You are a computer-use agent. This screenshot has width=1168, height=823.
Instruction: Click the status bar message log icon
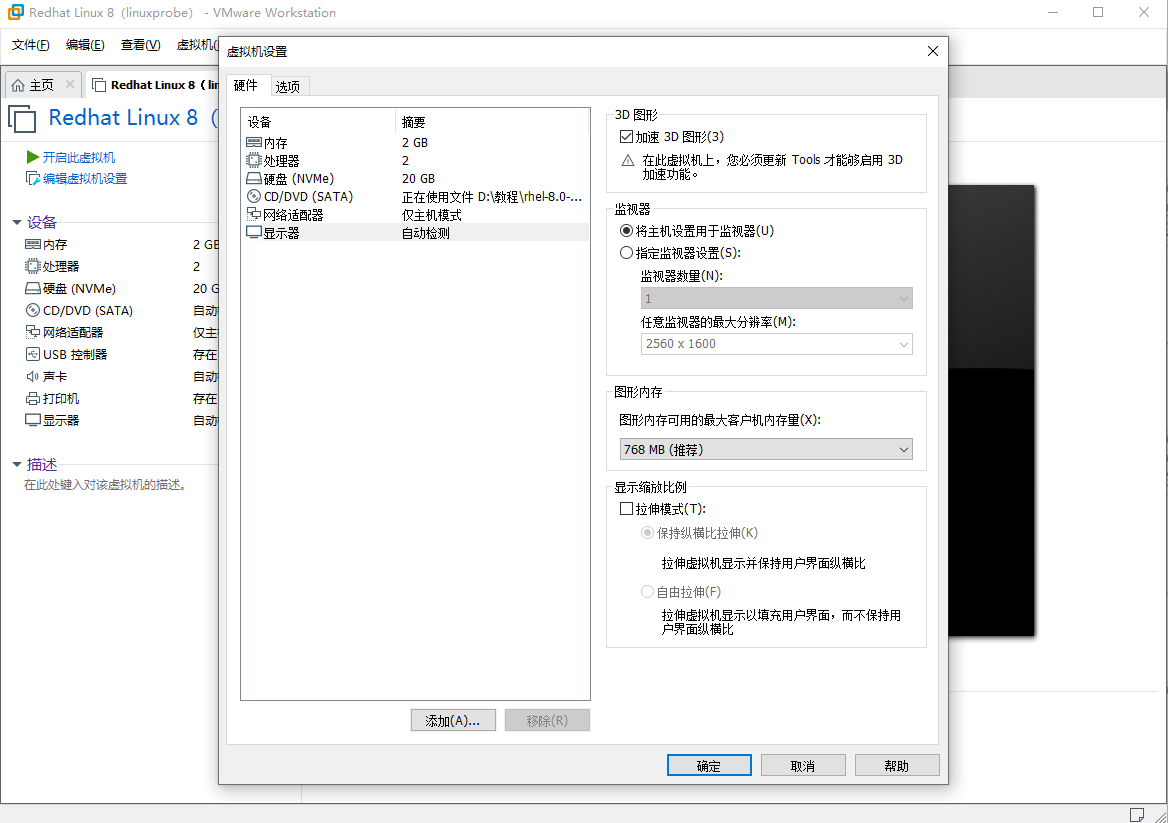pos(1137,814)
